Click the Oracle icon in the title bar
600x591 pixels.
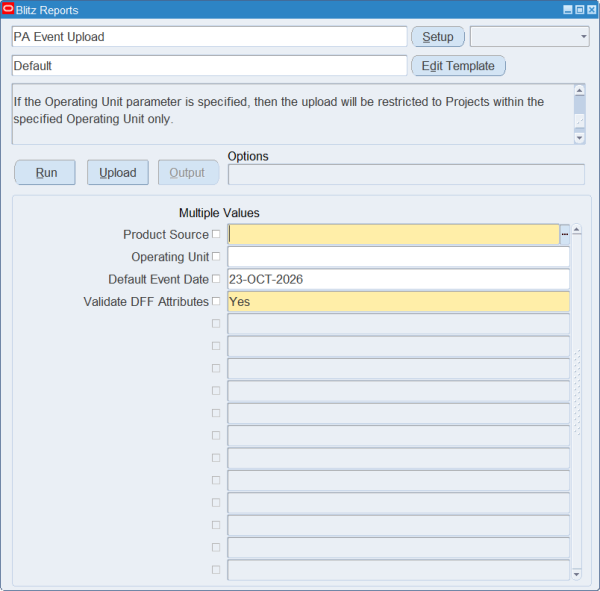point(8,8)
